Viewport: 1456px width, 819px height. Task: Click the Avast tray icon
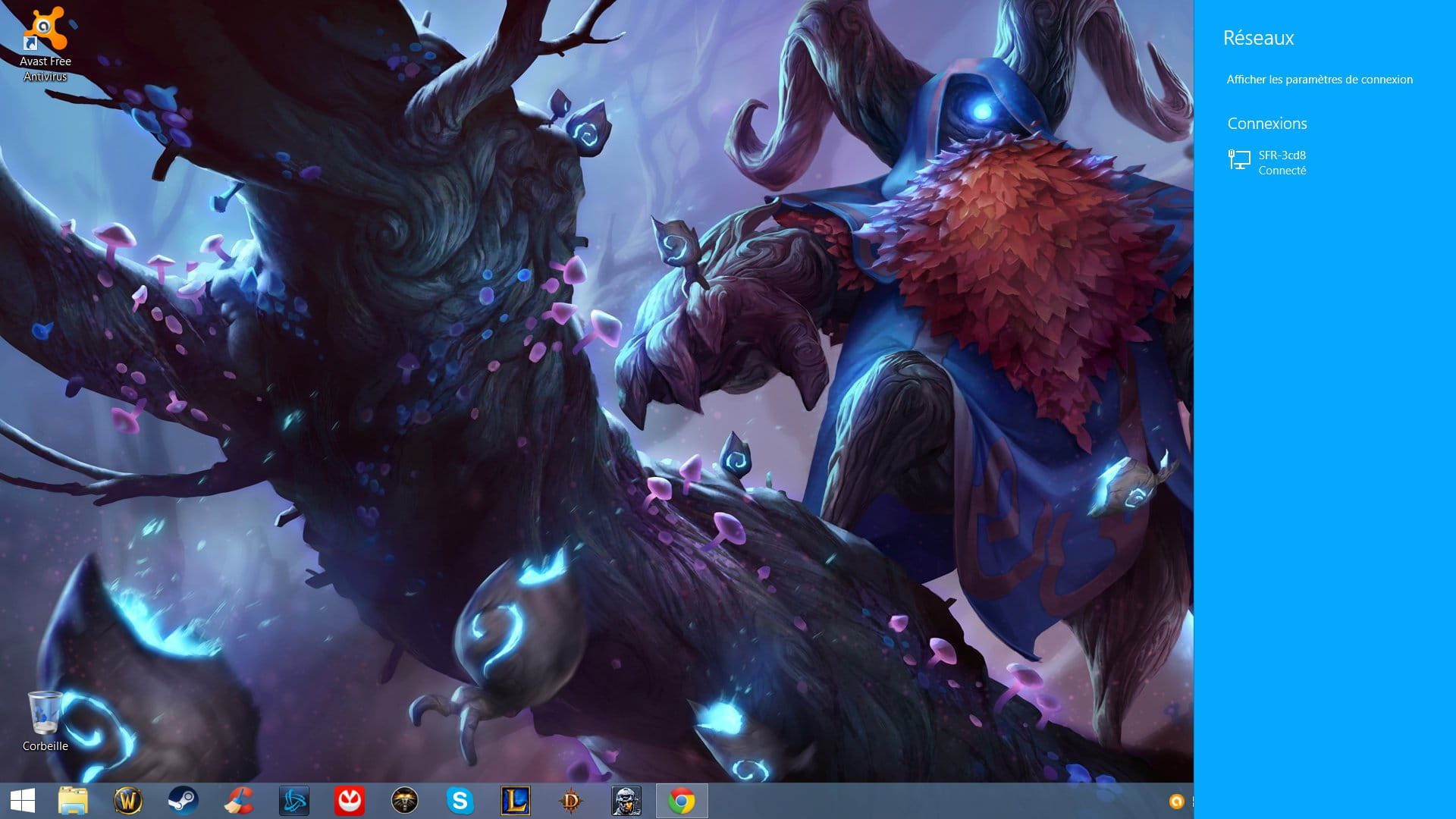[x=1176, y=802]
